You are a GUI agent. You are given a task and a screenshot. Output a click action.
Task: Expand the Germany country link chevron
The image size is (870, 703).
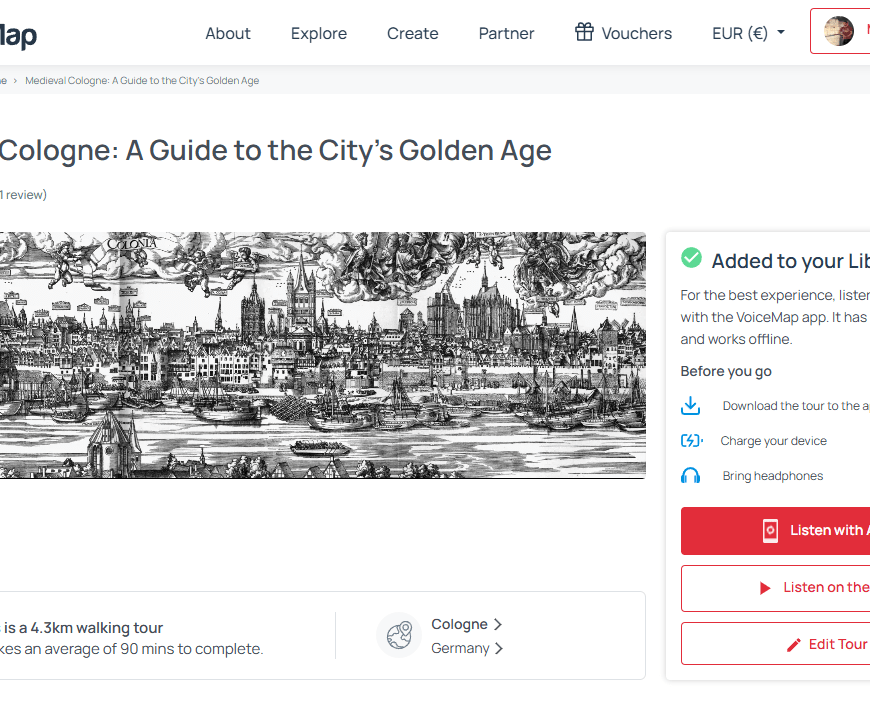click(x=499, y=648)
